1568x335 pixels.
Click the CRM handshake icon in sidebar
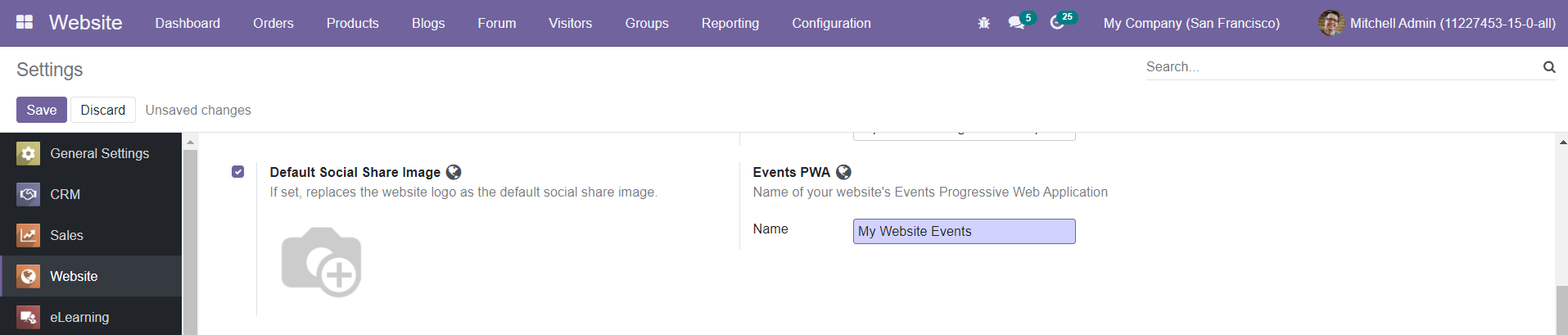click(x=28, y=194)
